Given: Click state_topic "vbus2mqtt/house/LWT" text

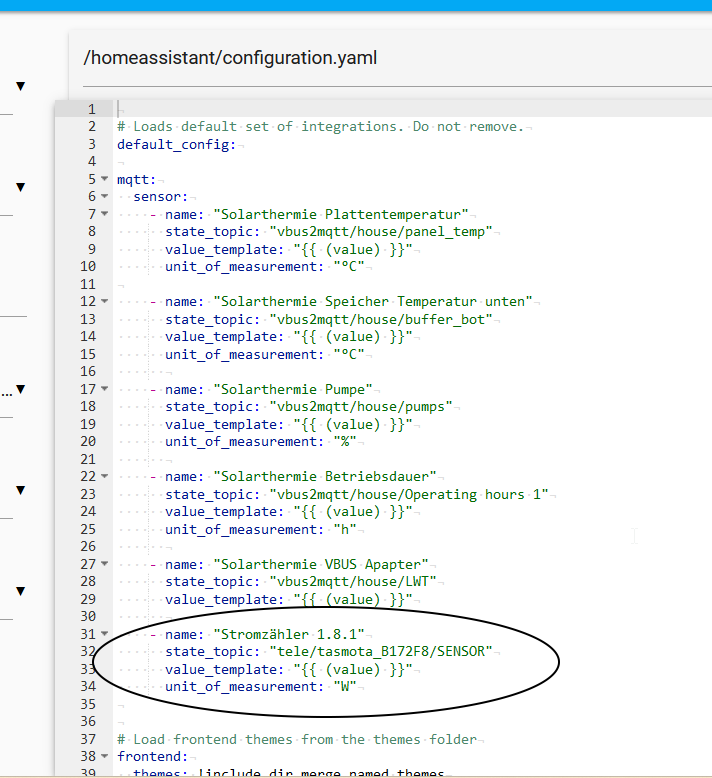Looking at the screenshot, I should (301, 582).
